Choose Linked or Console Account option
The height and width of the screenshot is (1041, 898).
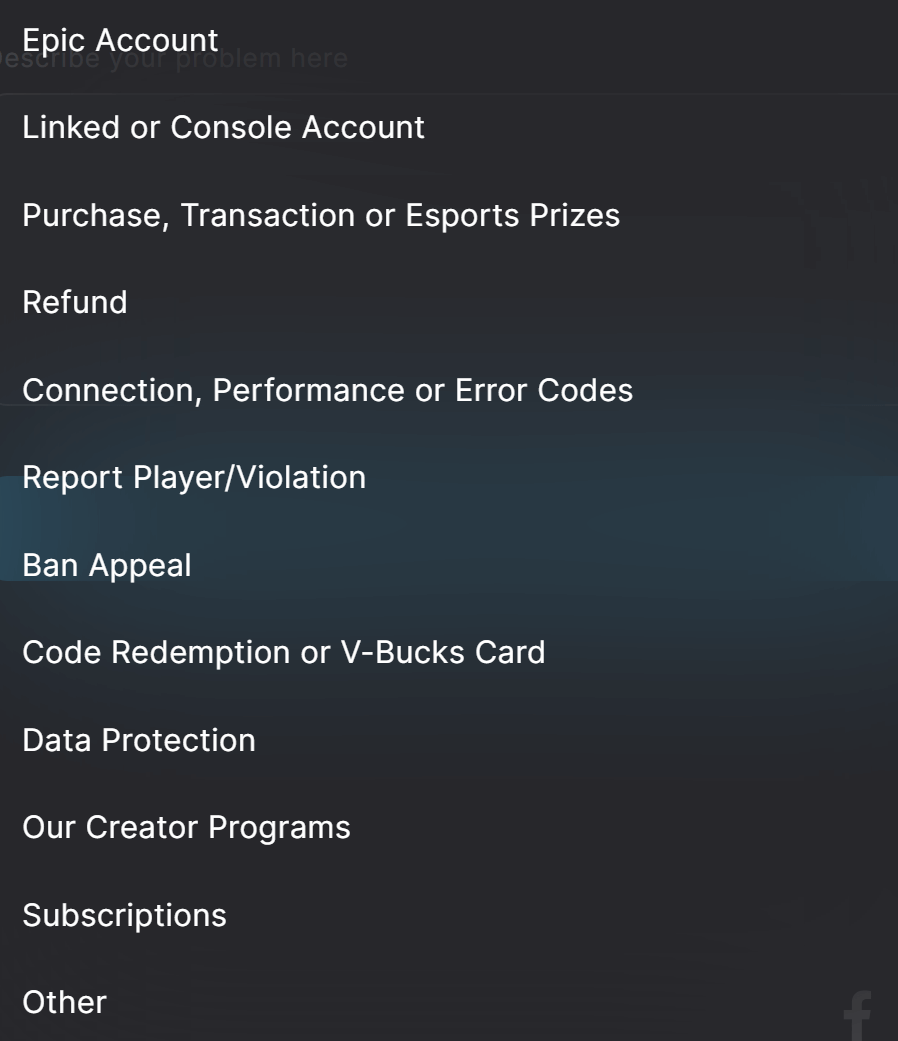click(222, 127)
